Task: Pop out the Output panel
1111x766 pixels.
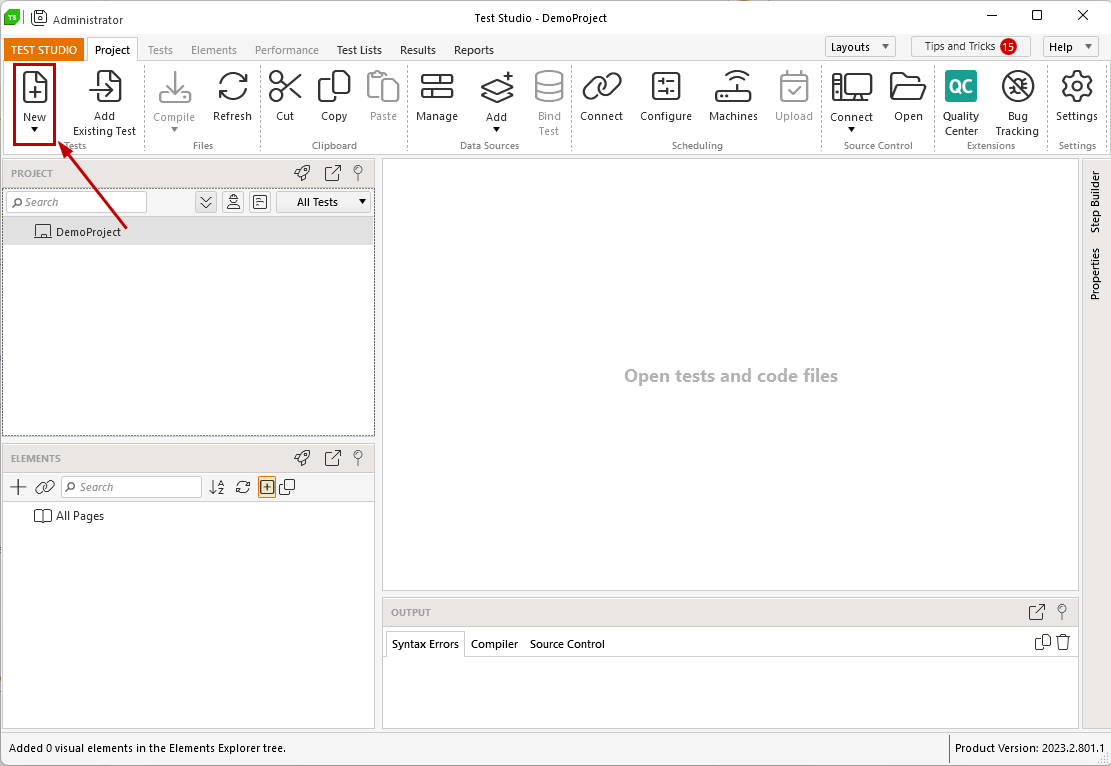Action: [x=1037, y=612]
